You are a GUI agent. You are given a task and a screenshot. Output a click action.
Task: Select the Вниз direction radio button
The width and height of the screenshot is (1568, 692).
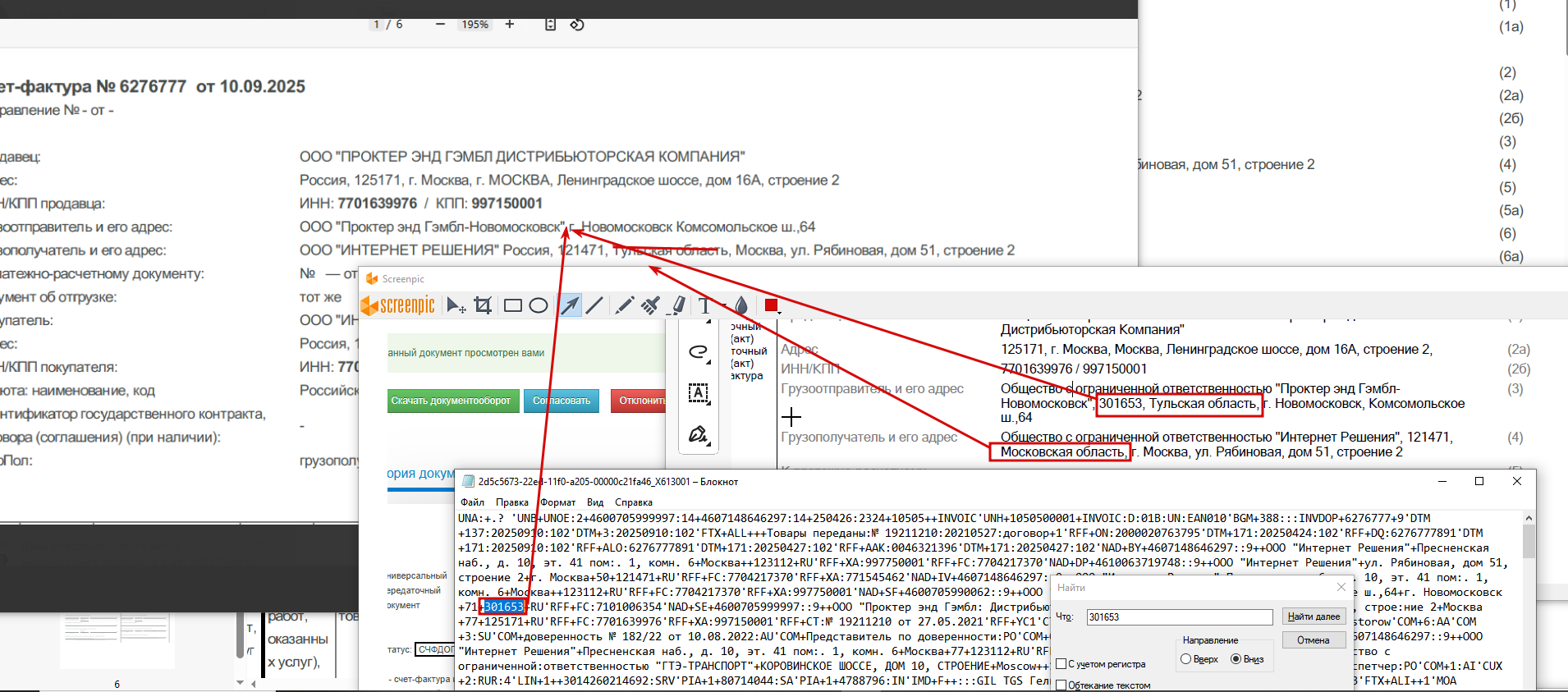(1236, 659)
